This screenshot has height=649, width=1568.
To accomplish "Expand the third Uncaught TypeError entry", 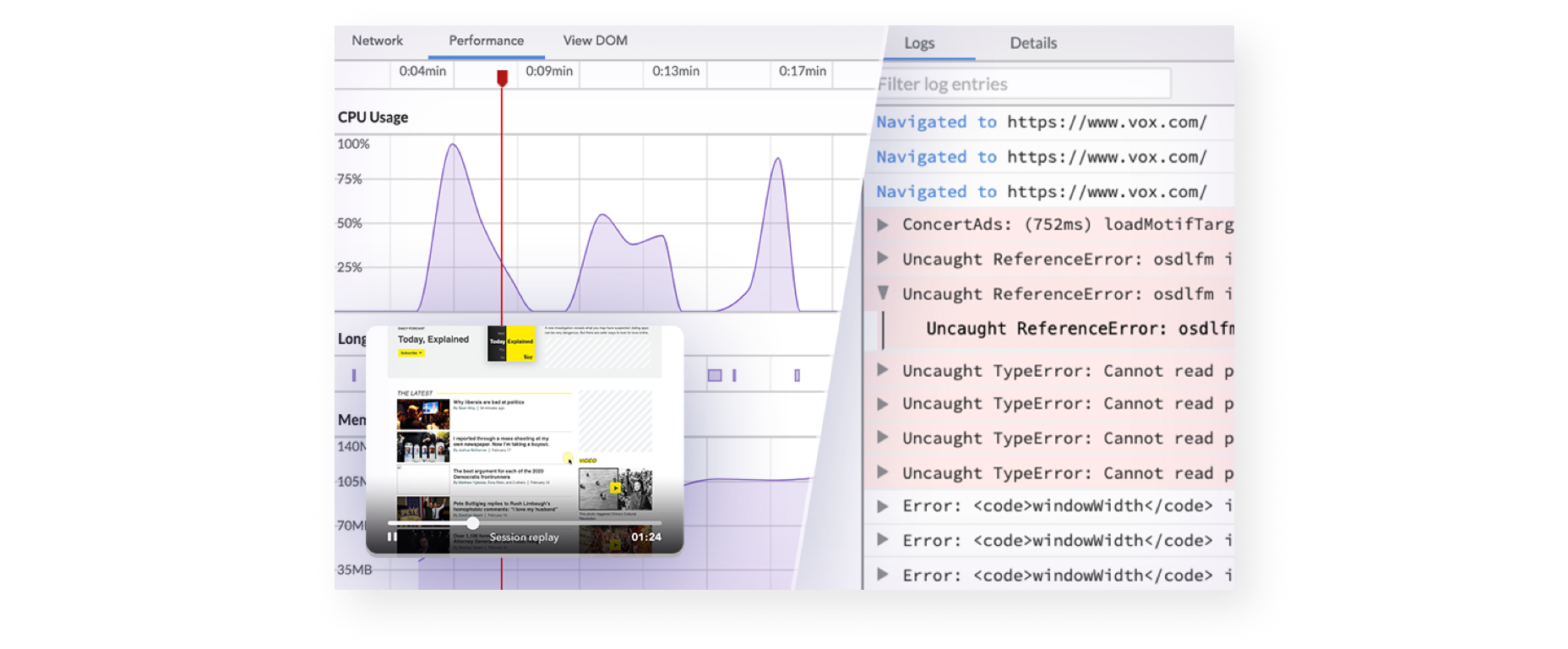I will click(882, 437).
